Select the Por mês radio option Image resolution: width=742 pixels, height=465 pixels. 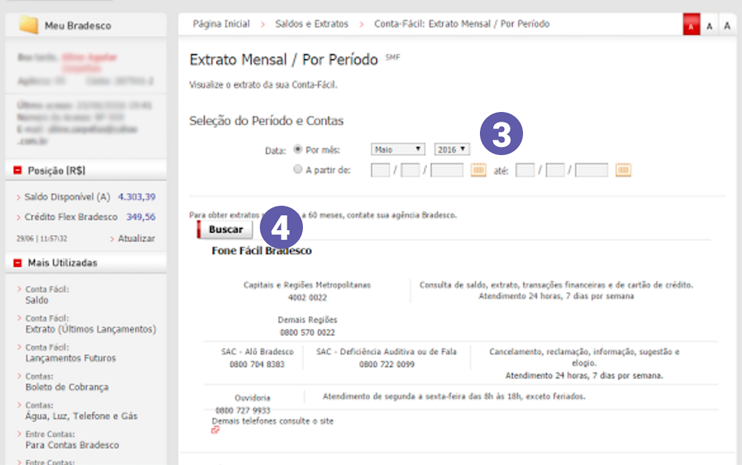coord(298,149)
